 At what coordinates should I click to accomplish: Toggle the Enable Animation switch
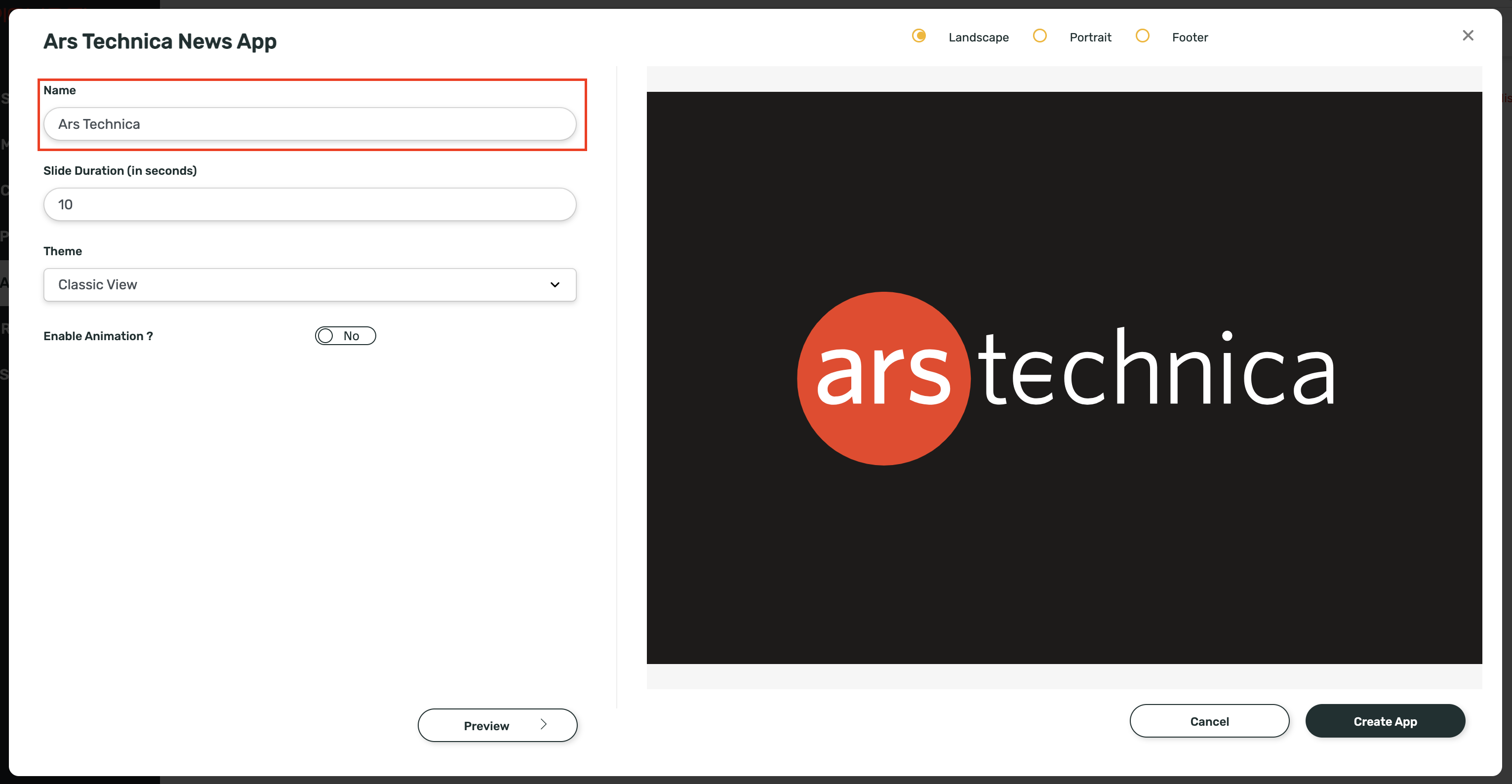coord(345,336)
